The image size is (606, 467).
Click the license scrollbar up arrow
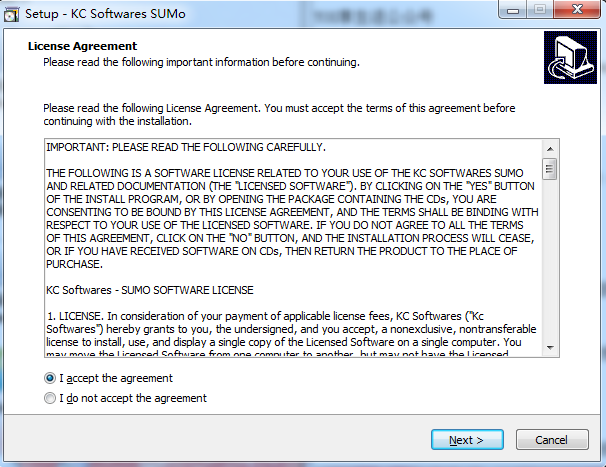pos(550,147)
